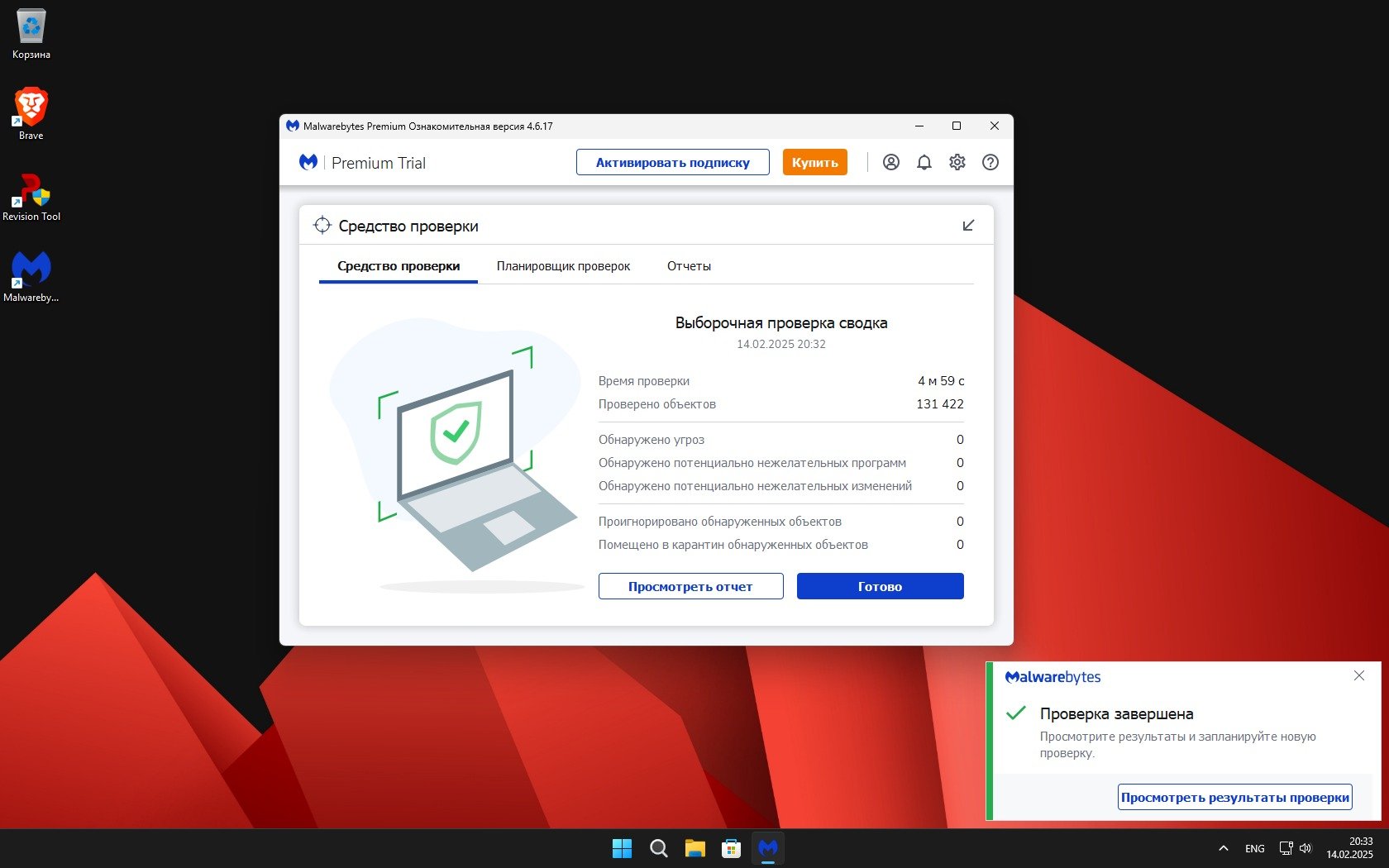
Task: Click the Premium Trial label in header
Action: click(x=379, y=163)
